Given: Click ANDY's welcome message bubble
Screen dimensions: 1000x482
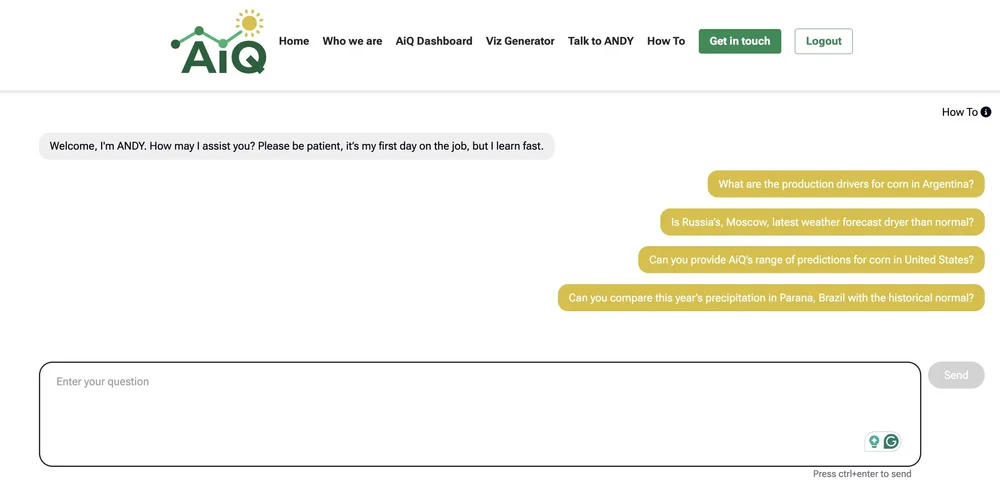Looking at the screenshot, I should point(297,146).
